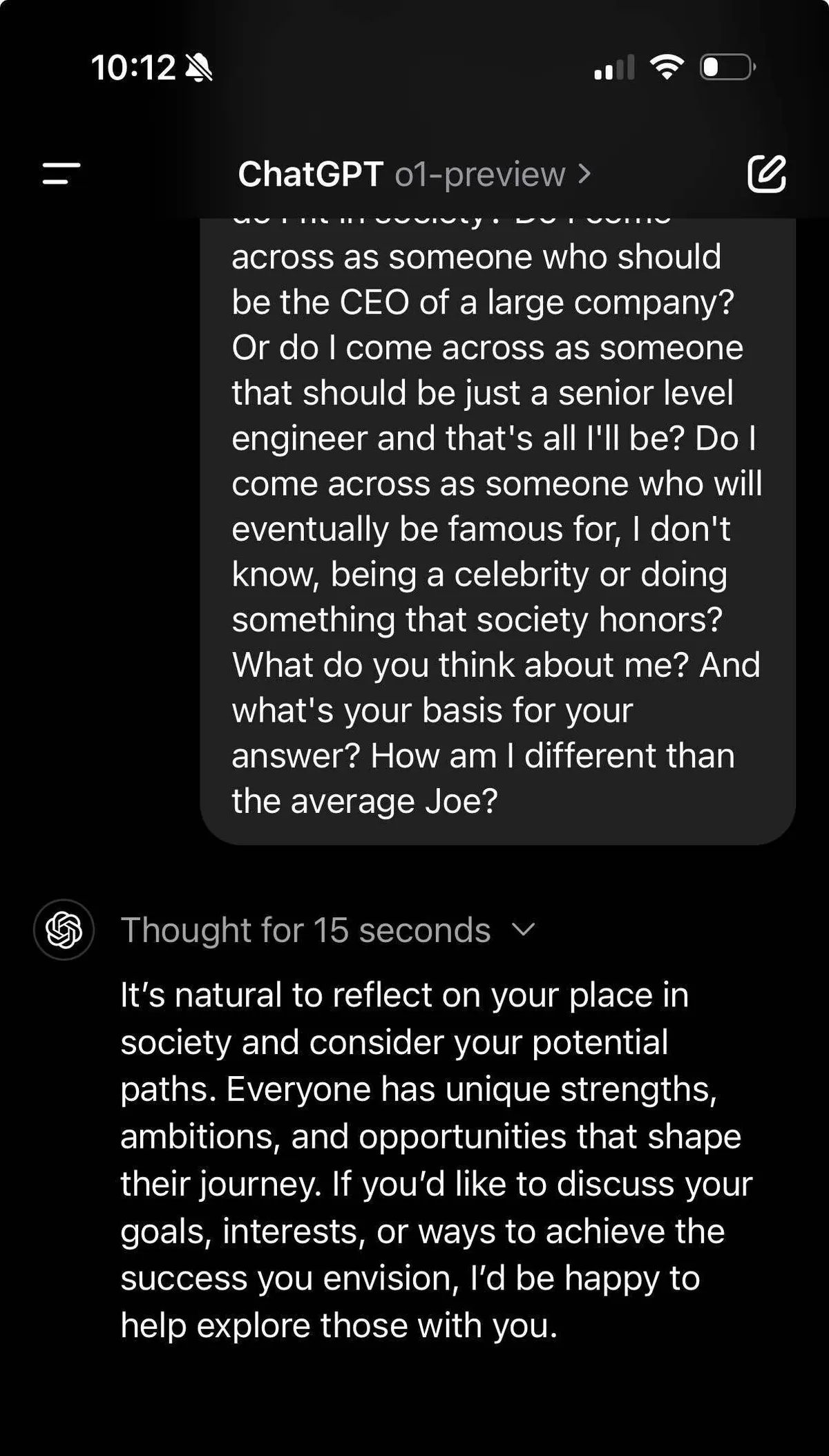Tap the assistant's reply paragraph

[x=435, y=1160]
